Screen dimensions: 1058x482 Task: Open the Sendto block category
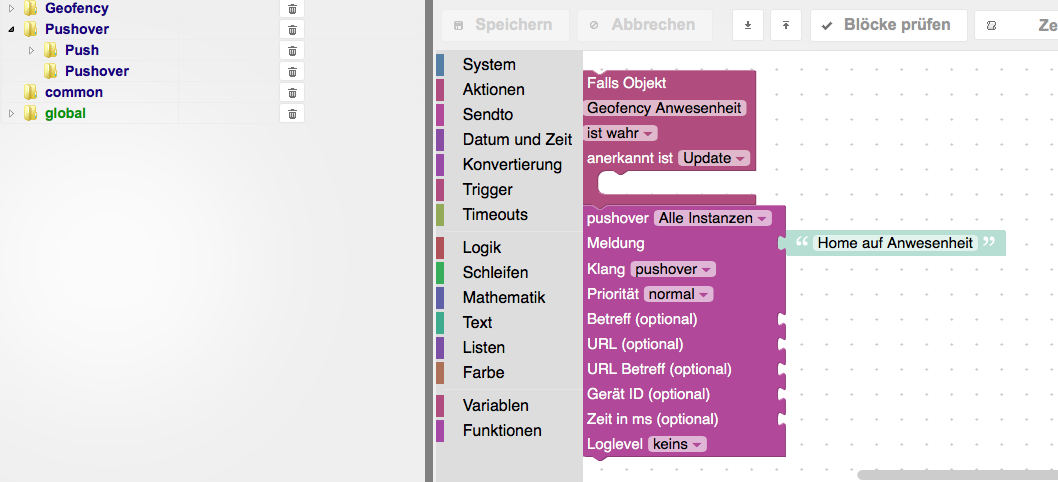point(487,114)
